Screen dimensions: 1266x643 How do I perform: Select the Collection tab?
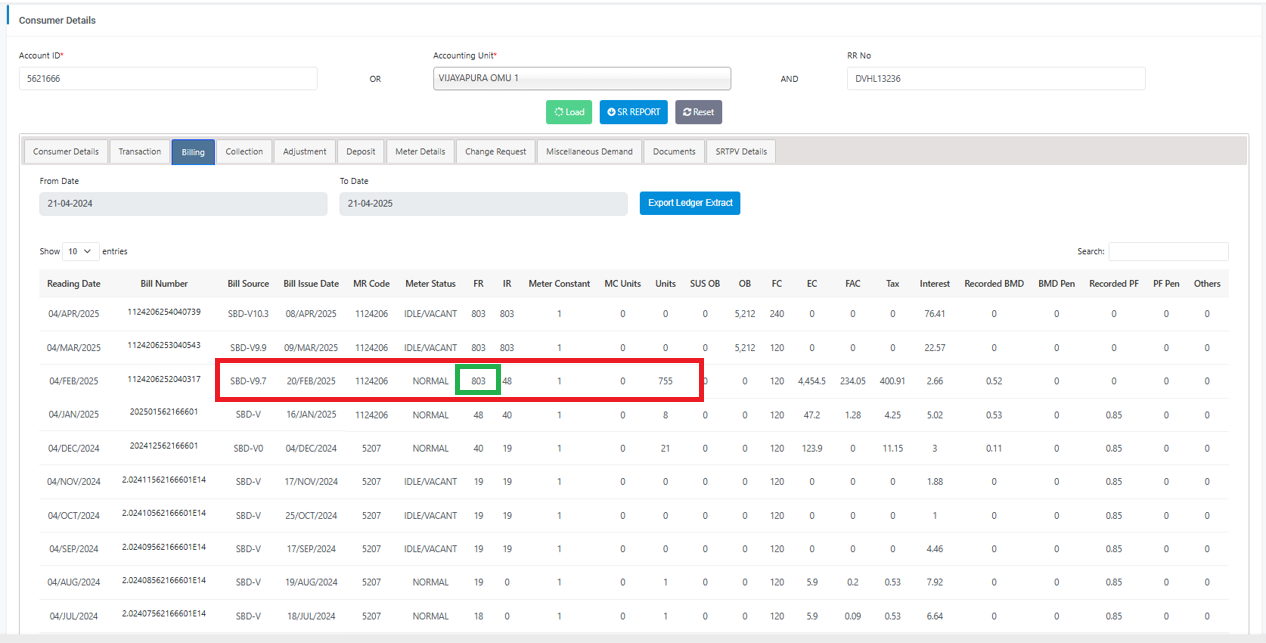click(x=244, y=152)
